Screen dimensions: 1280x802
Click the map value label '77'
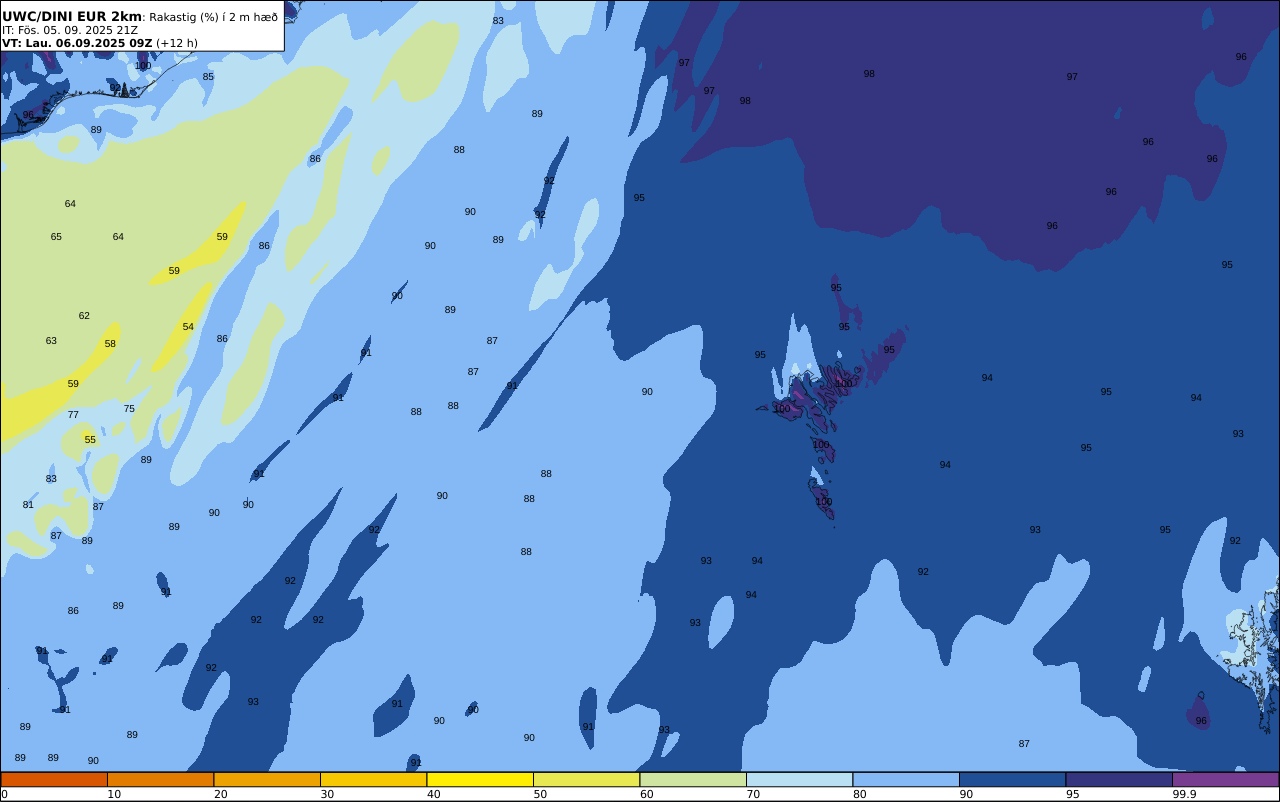click(73, 415)
